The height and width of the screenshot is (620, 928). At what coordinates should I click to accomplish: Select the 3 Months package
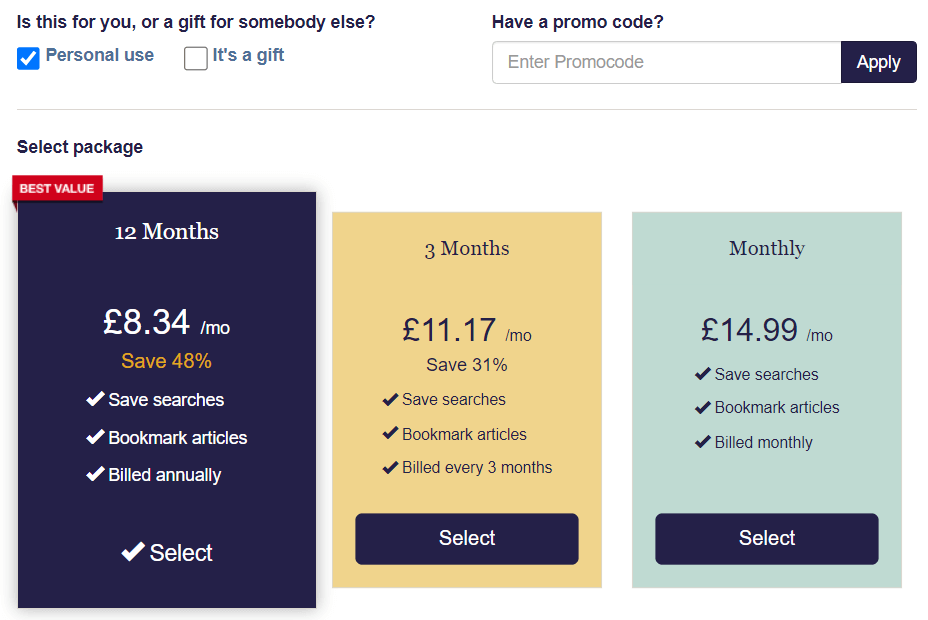point(466,538)
